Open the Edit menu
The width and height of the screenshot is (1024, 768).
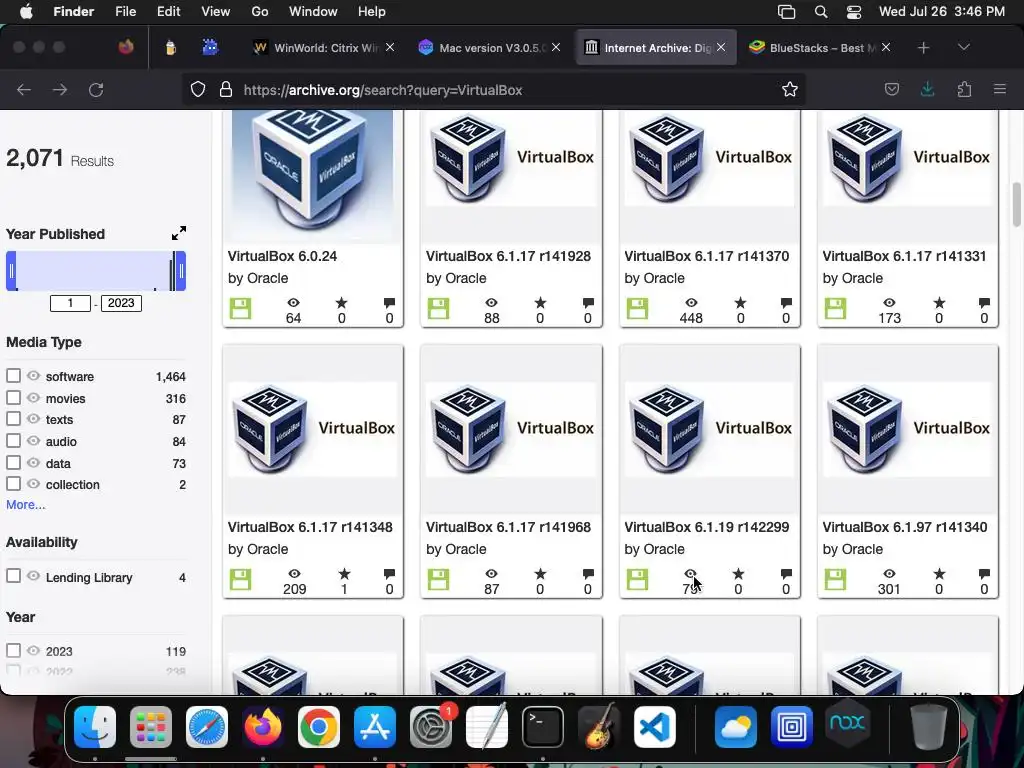click(x=168, y=12)
